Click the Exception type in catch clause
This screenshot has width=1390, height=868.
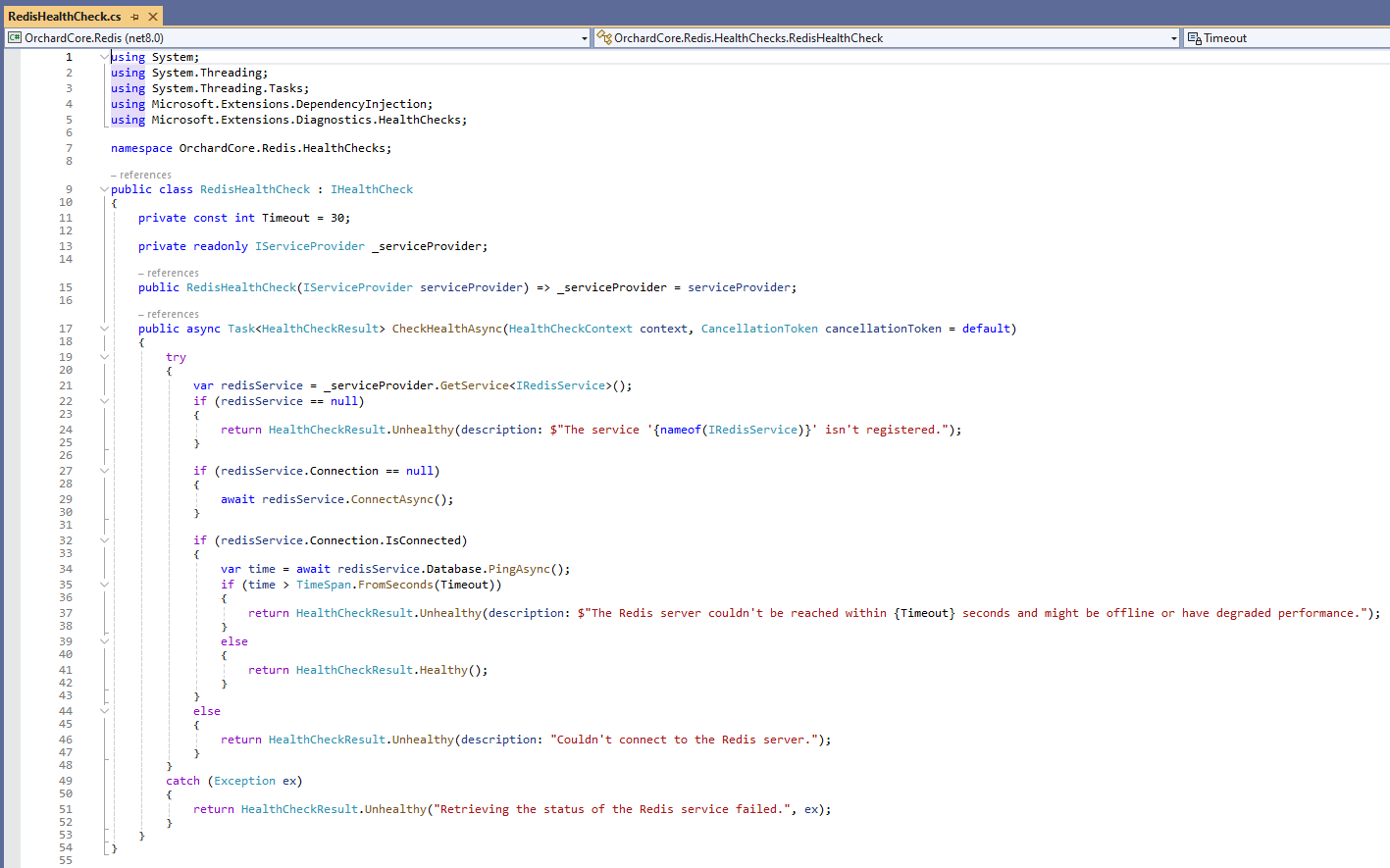244,781
